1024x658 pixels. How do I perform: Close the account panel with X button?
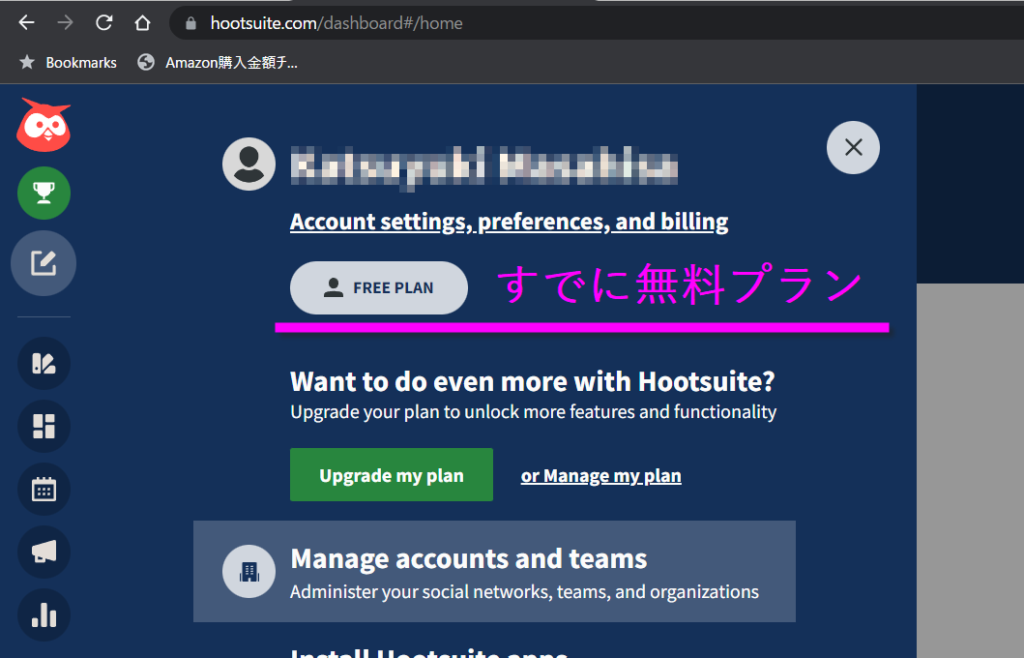pos(853,148)
